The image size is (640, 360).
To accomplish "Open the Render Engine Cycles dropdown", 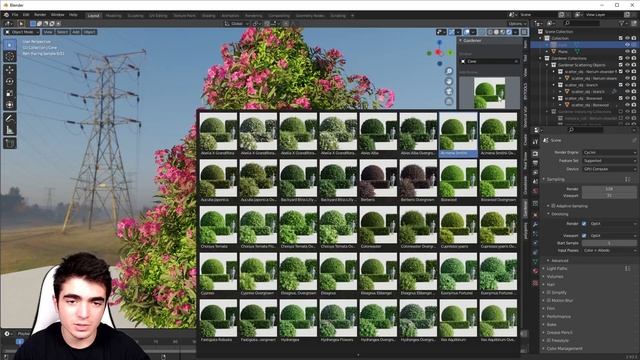I will click(x=609, y=152).
